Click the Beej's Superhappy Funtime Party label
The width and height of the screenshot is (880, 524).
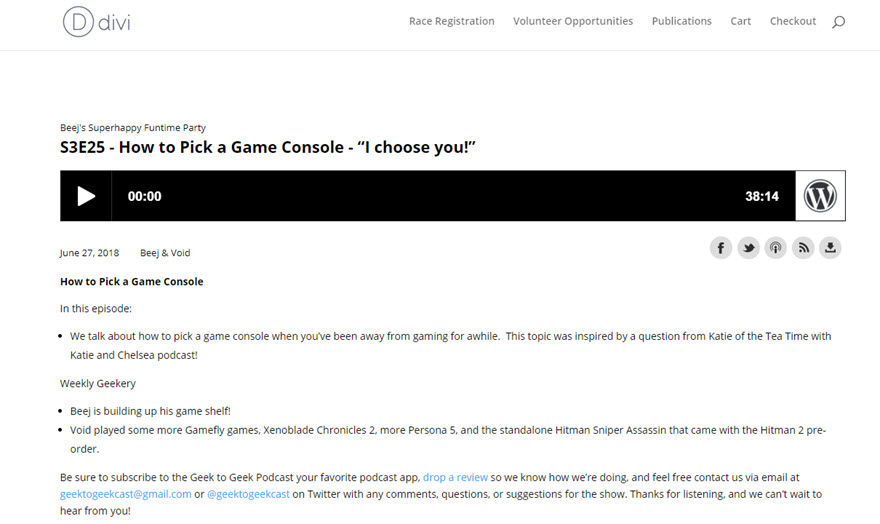pos(132,128)
